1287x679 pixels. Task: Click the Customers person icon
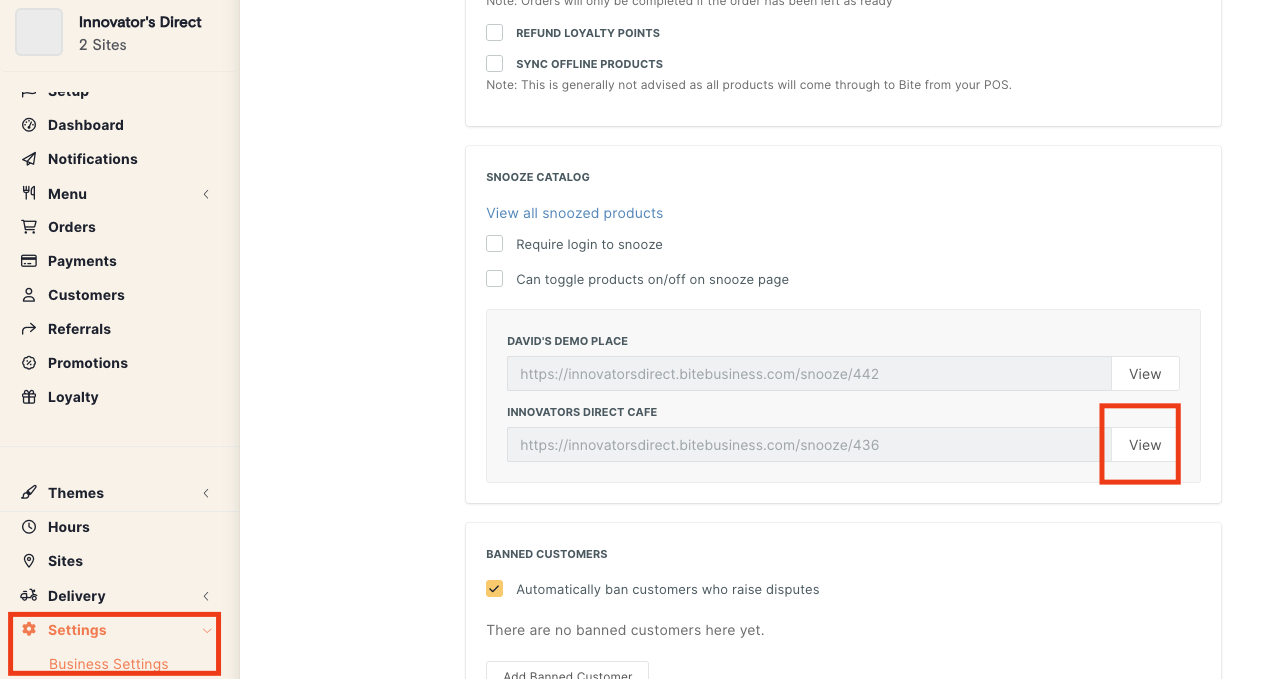[x=29, y=295]
